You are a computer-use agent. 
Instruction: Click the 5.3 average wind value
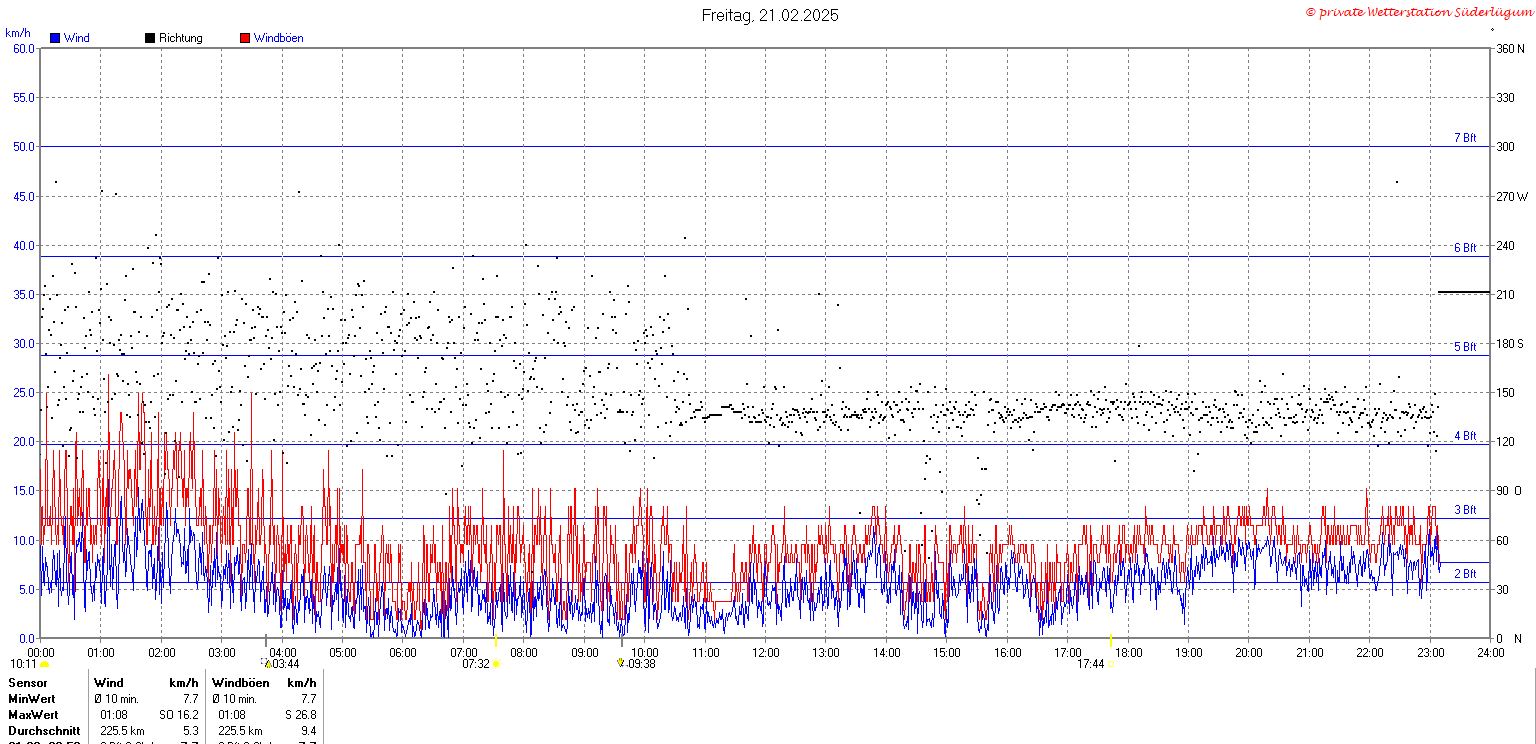191,730
